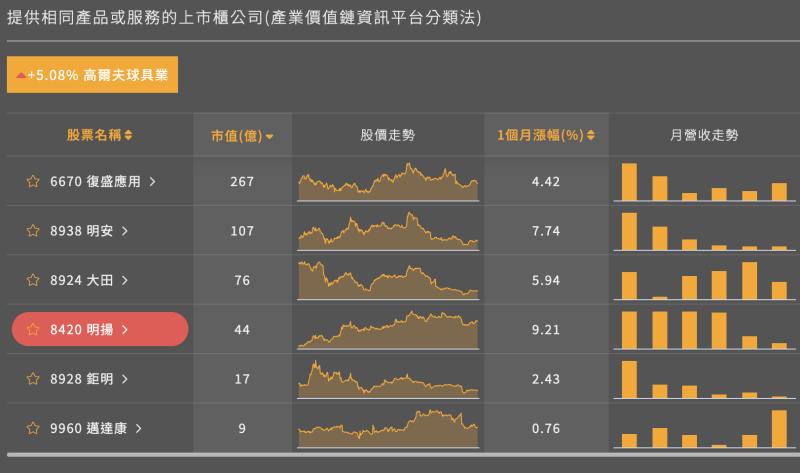
Task: Sort table by 市值(億) column
Action: (x=242, y=136)
